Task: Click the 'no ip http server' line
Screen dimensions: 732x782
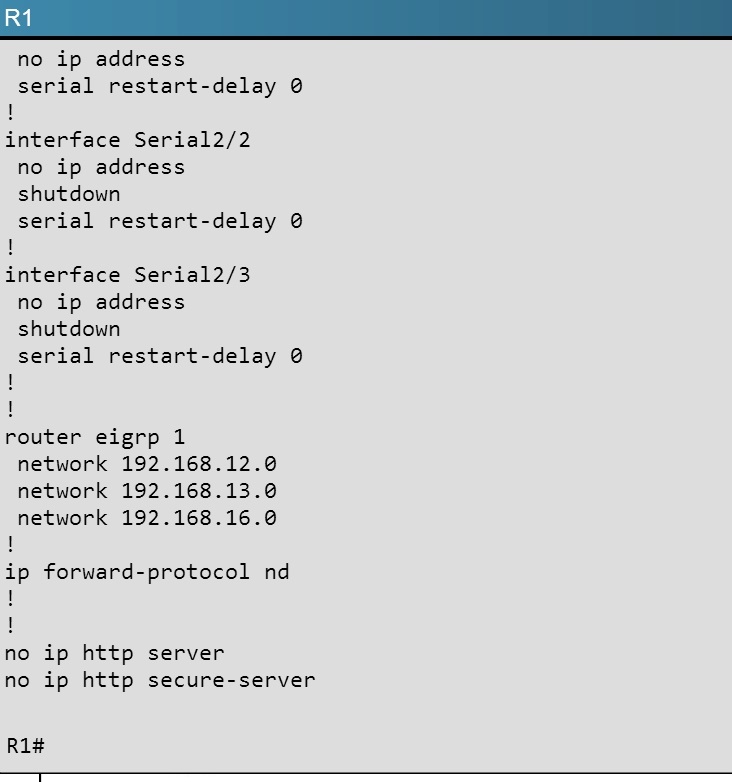Action: click(x=114, y=653)
